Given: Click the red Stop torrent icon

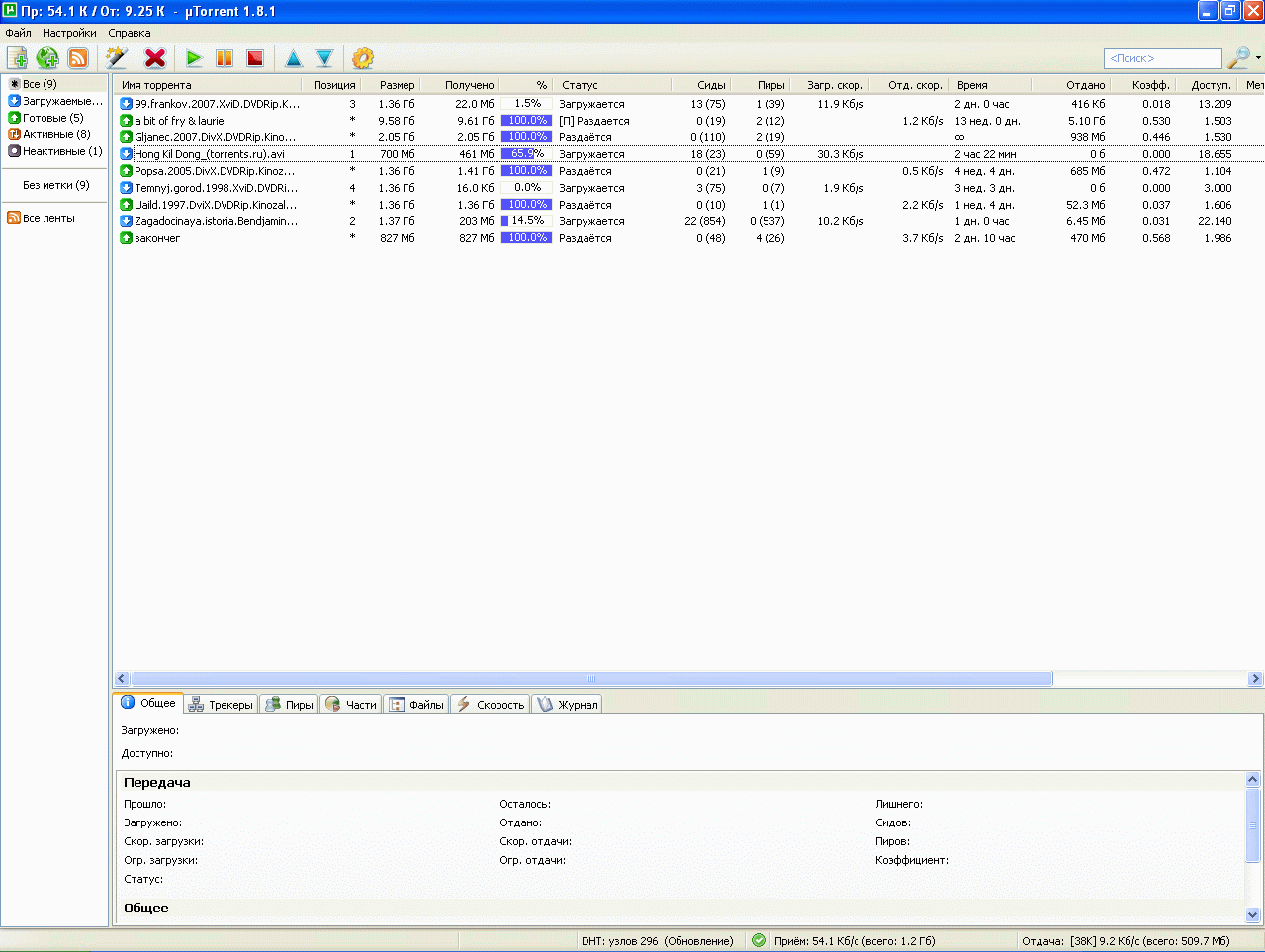Looking at the screenshot, I should tap(255, 58).
